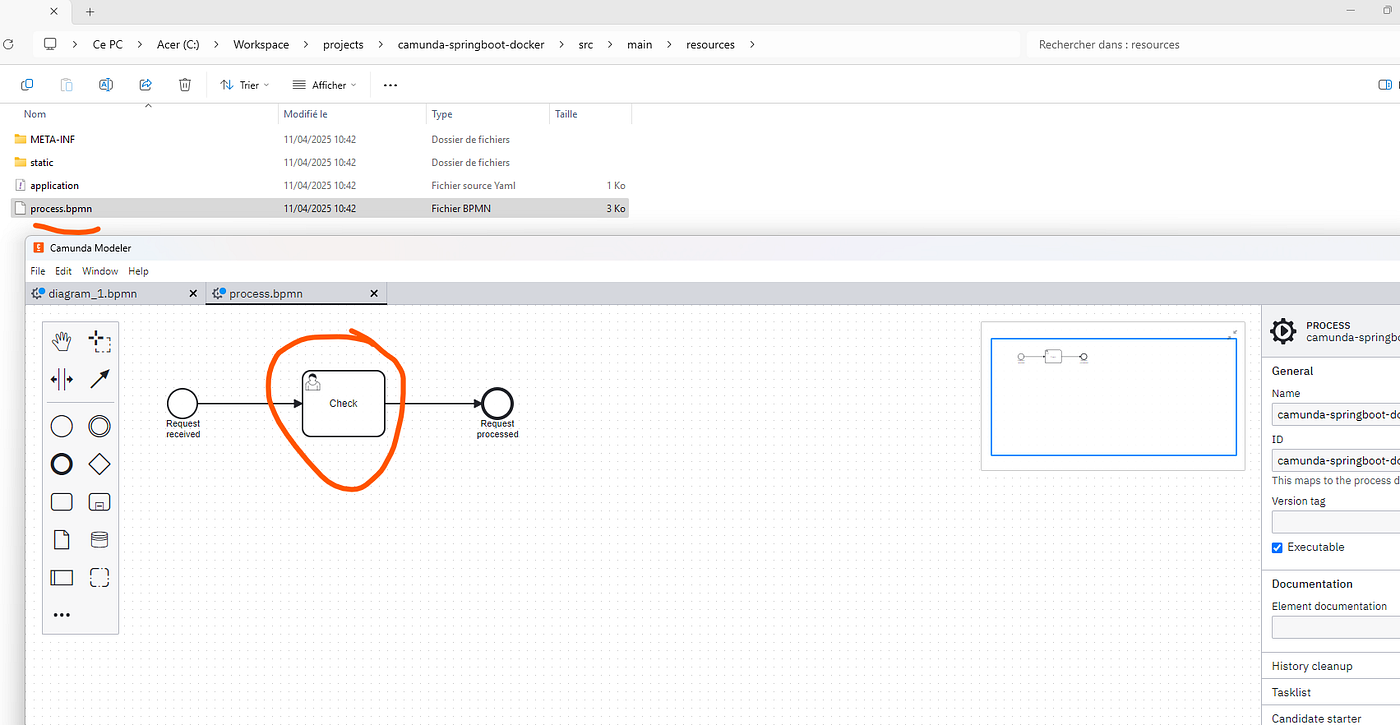Screen dimensions: 1400x725
Task: Click the Name field in the properties panel
Action: (x=1336, y=415)
